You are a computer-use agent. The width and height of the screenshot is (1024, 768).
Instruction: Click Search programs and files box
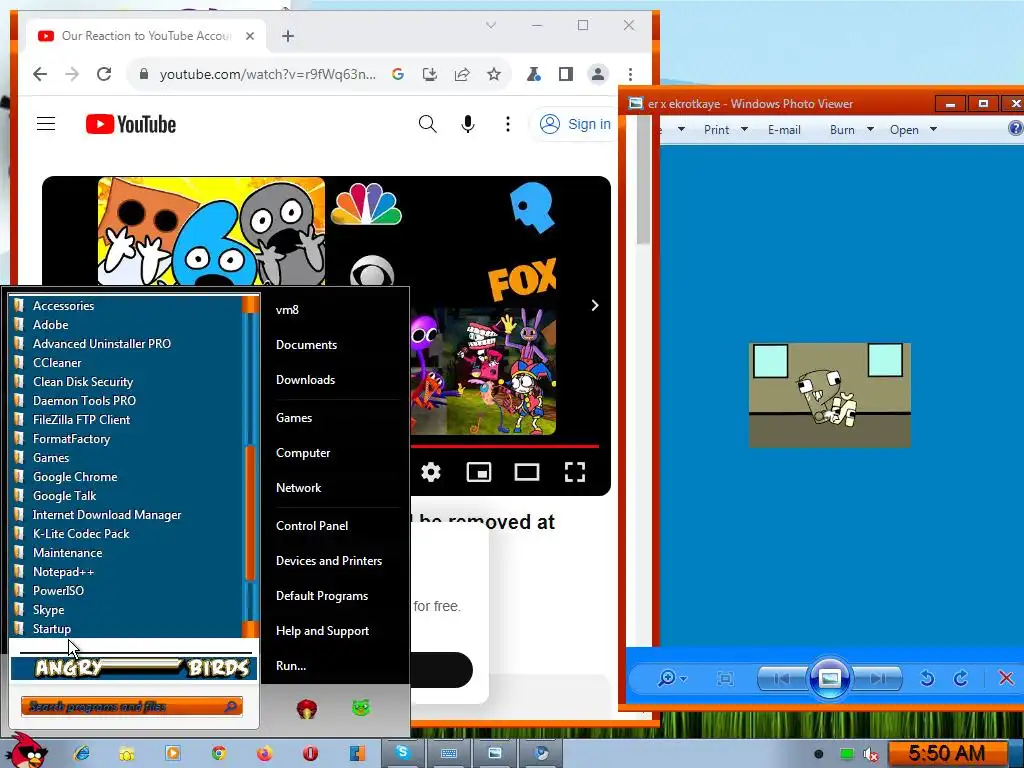[131, 706]
